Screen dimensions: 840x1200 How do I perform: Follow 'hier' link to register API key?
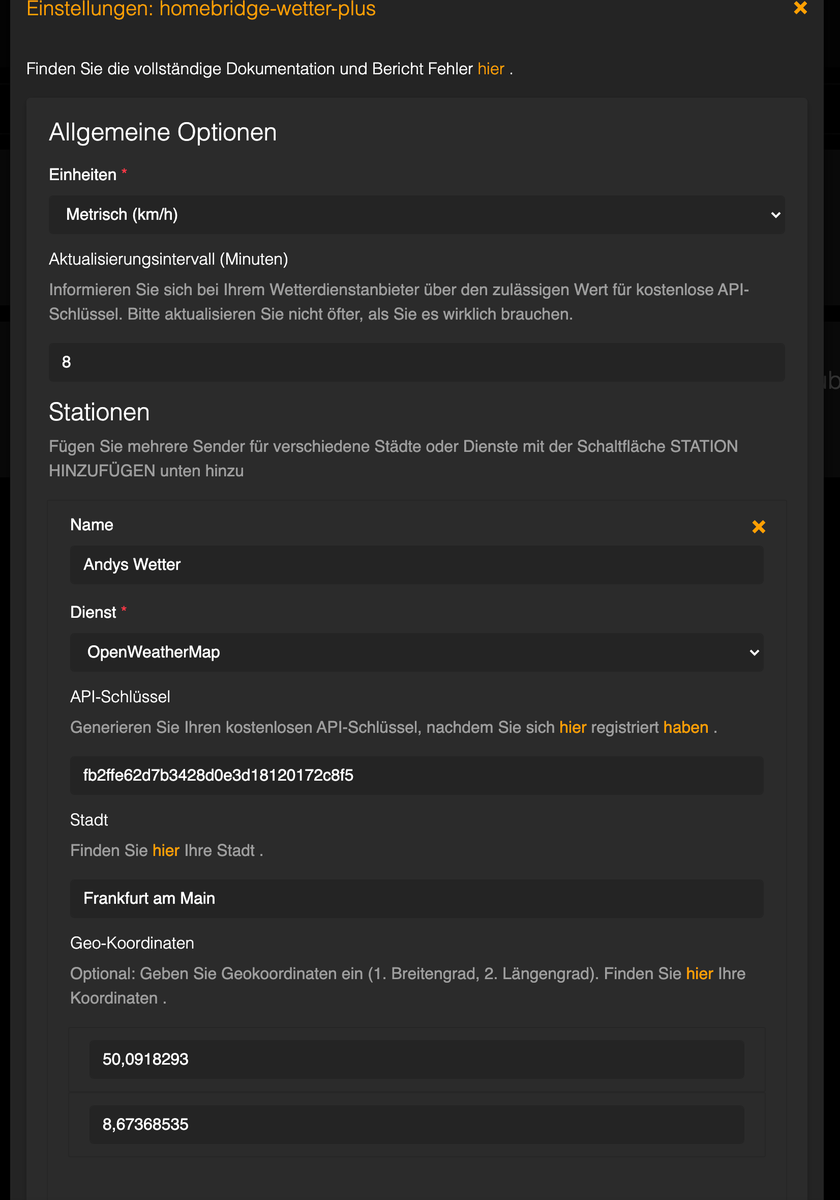(572, 727)
